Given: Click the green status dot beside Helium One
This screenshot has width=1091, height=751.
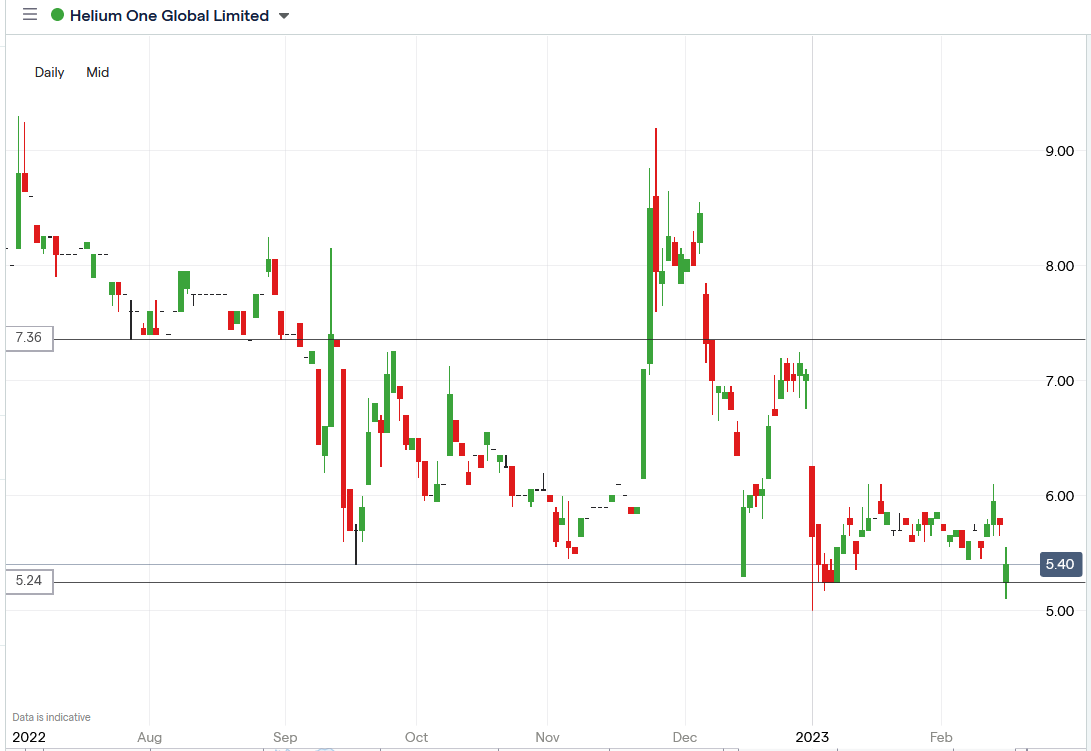Looking at the screenshot, I should click(x=58, y=15).
